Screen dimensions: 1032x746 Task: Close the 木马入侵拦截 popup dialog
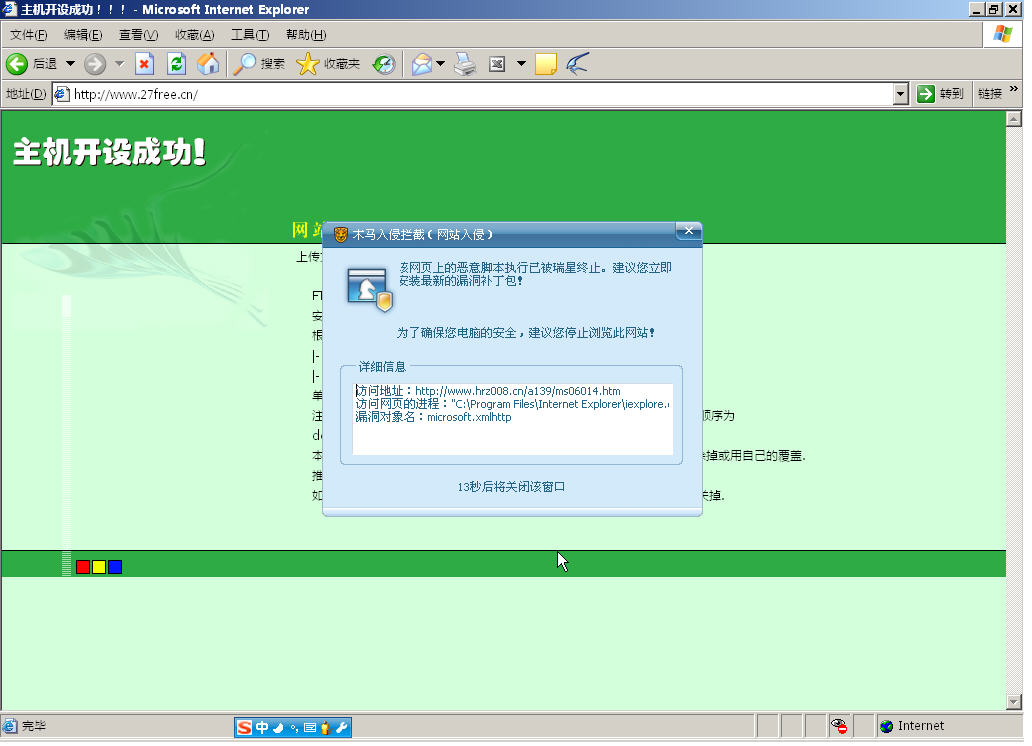point(688,230)
